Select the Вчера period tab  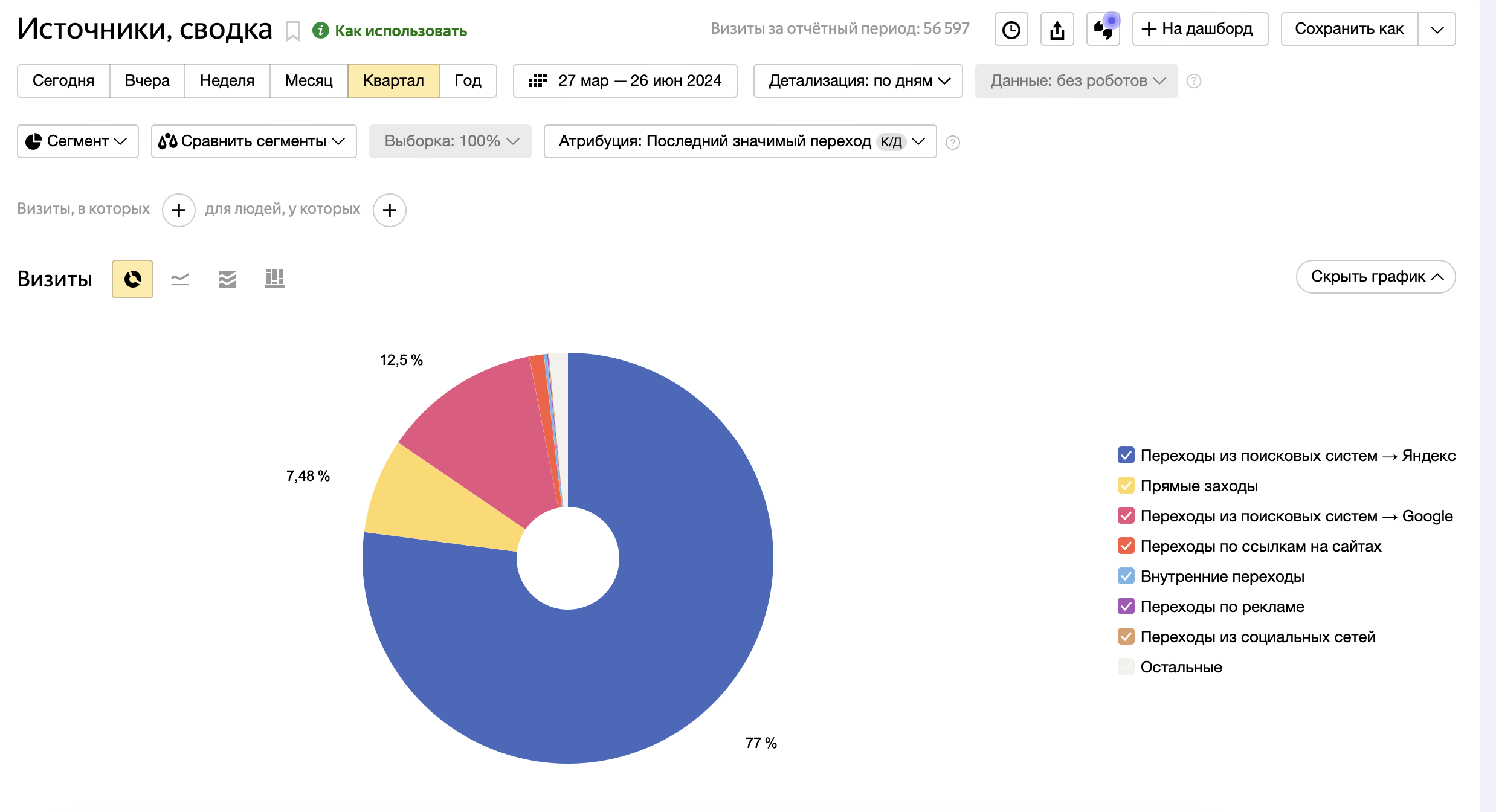(147, 81)
